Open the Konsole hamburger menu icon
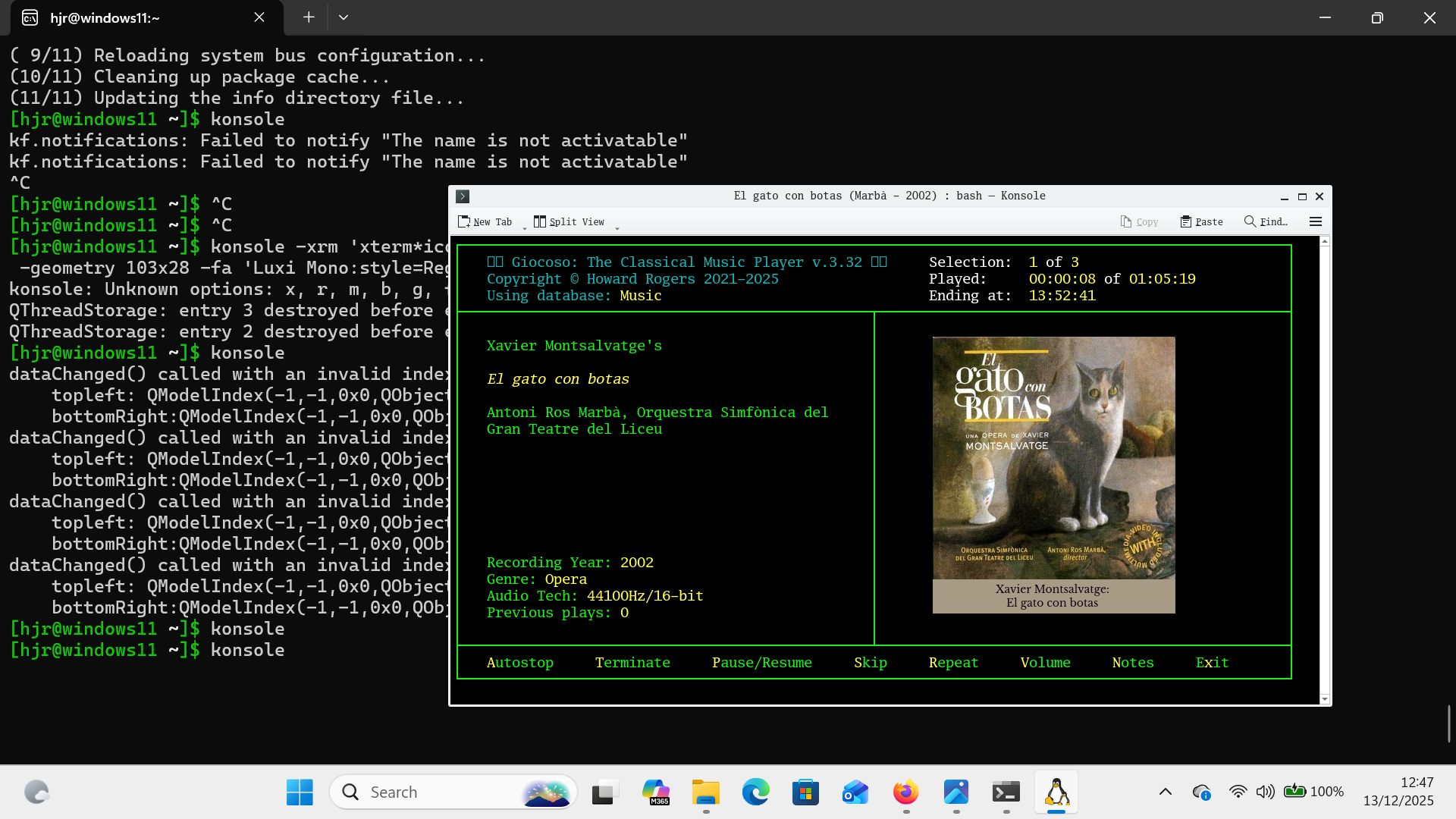Viewport: 1456px width, 819px height. tap(1316, 221)
